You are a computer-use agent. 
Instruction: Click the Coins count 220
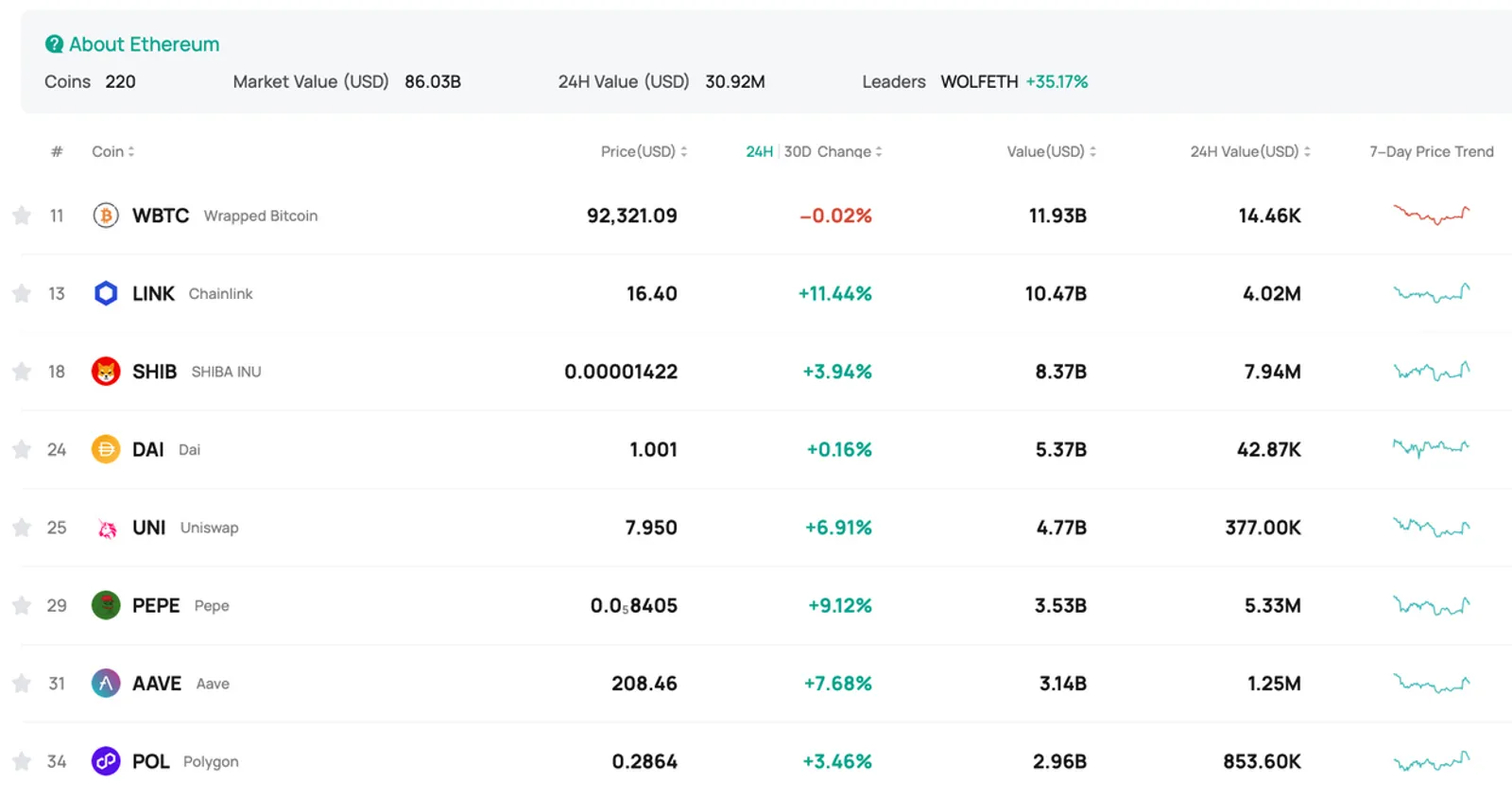click(x=120, y=82)
